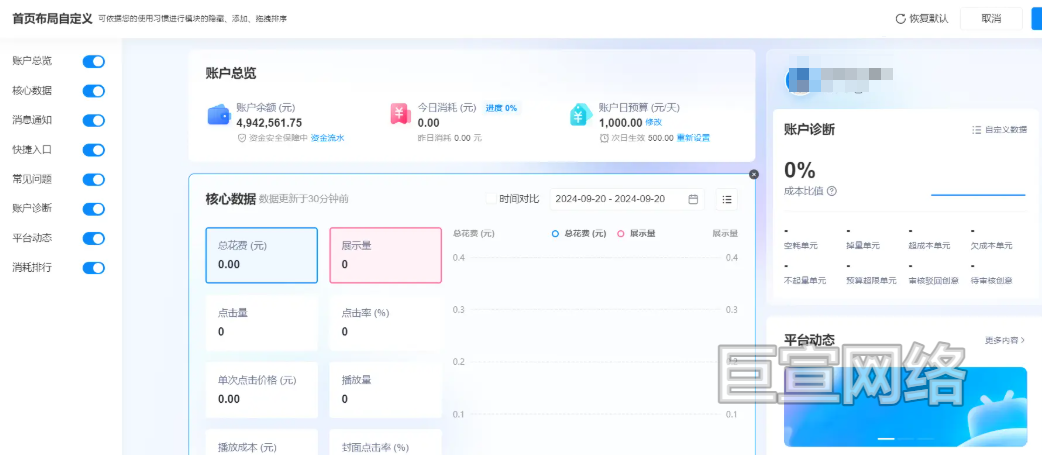
Task: Click the 进度 0% tag
Action: click(x=500, y=108)
